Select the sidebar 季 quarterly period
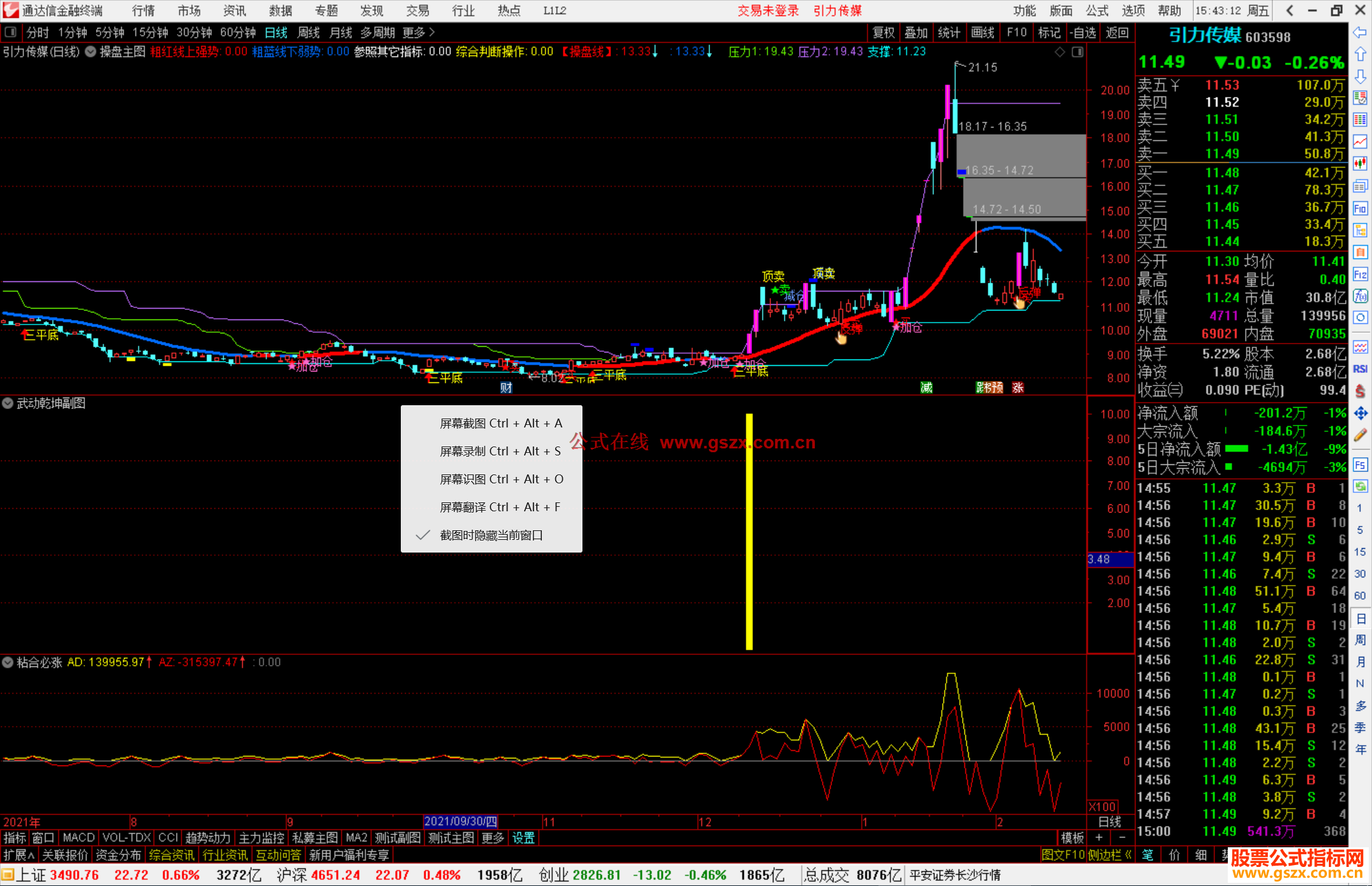Viewport: 1372px width, 886px height. [x=1360, y=728]
